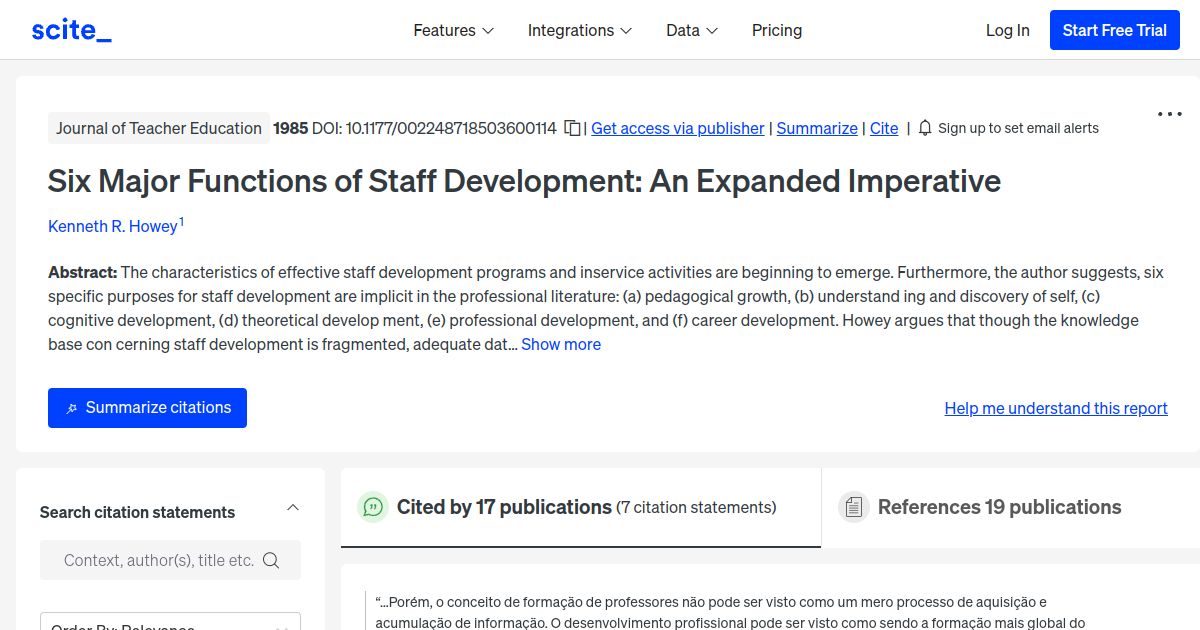The width and height of the screenshot is (1200, 630).
Task: Click Help me understand this report
Action: [1056, 408]
